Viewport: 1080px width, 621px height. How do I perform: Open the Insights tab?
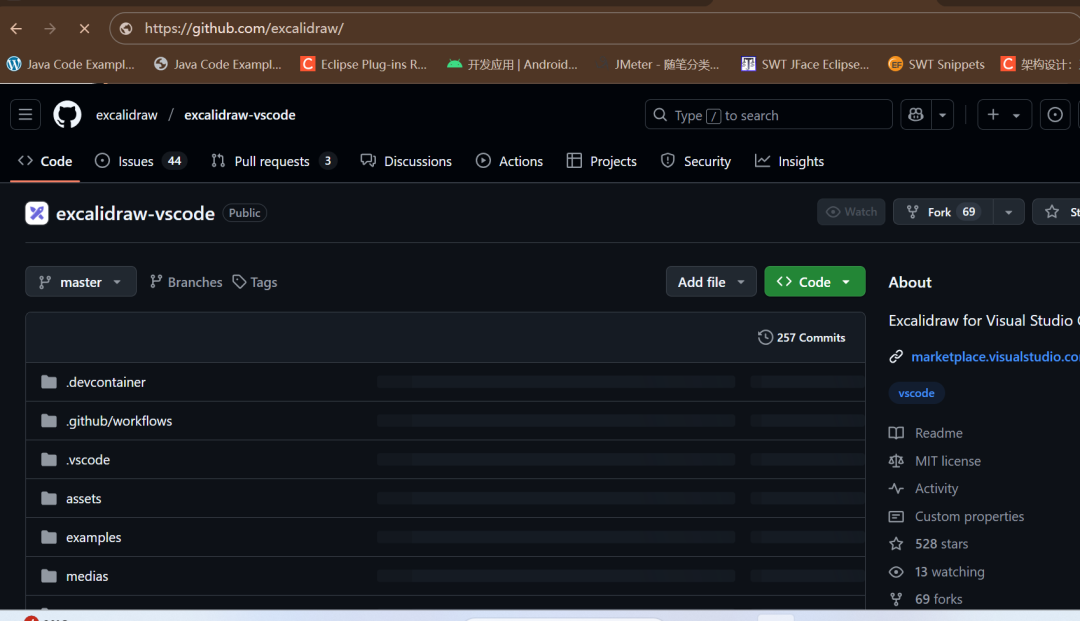(789, 161)
